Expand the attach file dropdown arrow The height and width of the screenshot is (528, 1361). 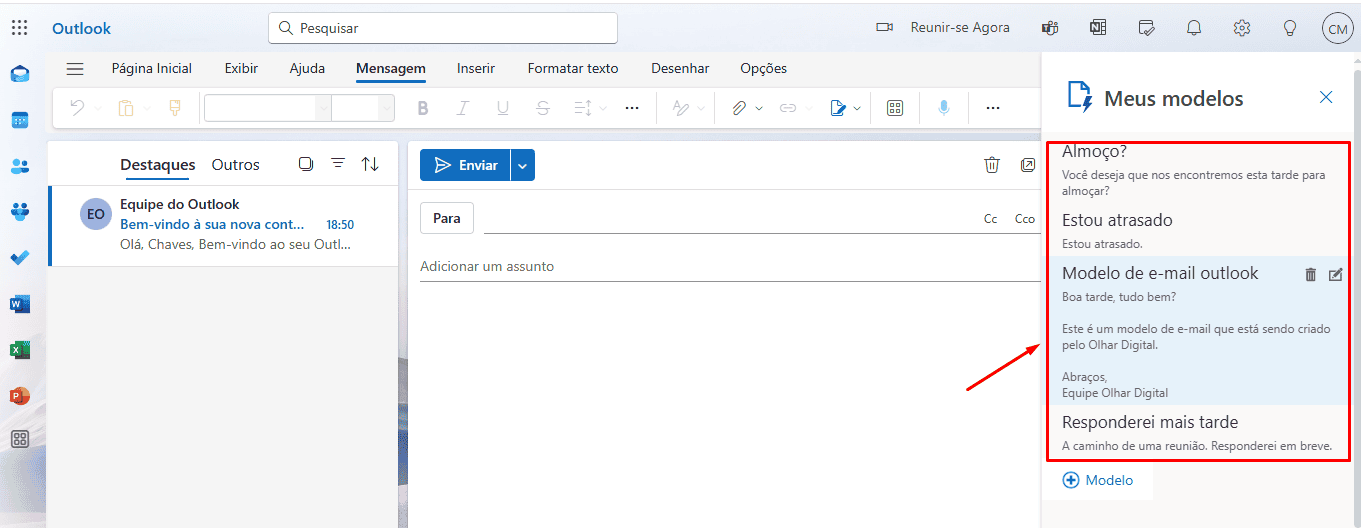759,108
